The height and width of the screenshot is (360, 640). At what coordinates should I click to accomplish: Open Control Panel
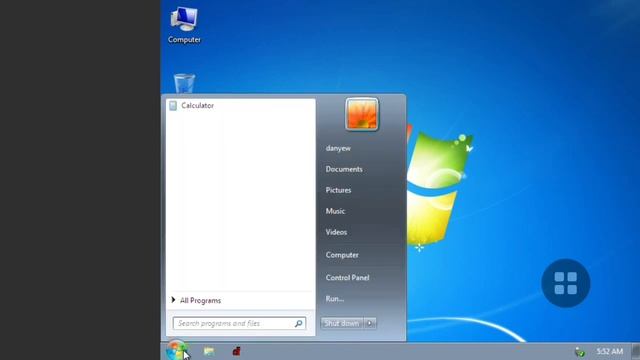point(347,278)
